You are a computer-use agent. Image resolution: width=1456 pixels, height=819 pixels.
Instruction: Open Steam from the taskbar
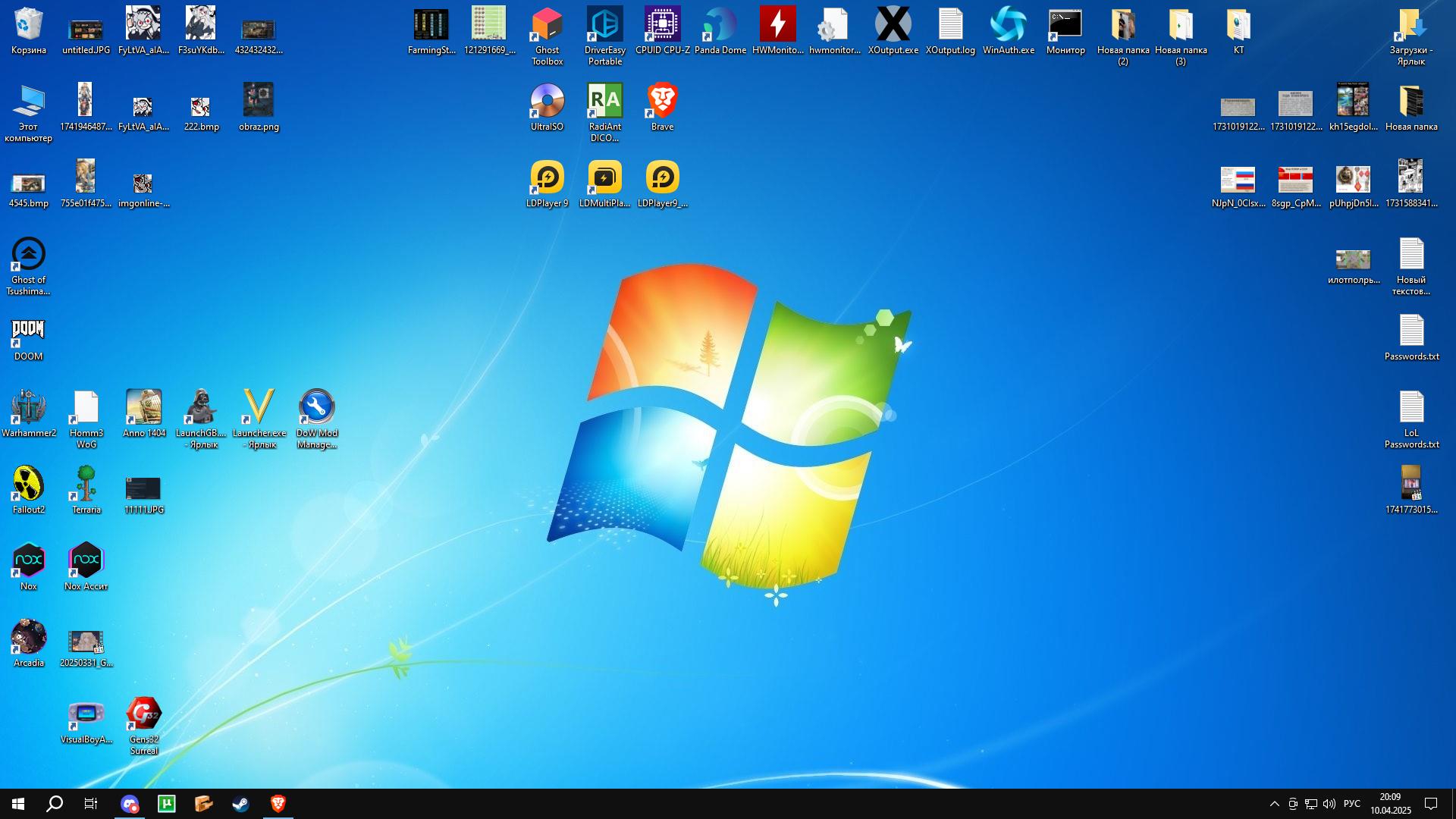click(241, 804)
